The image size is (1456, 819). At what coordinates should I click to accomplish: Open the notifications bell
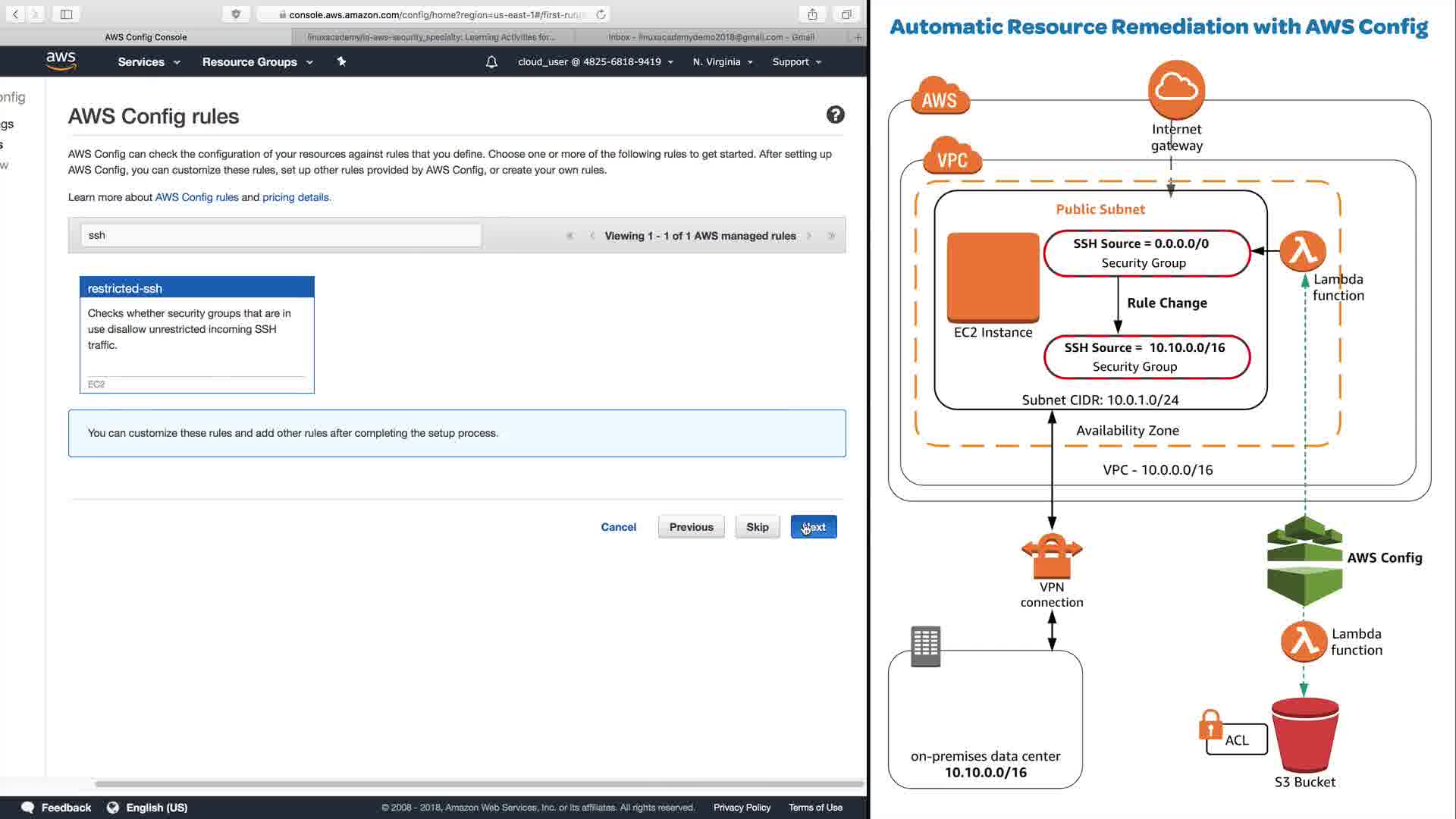coord(491,62)
